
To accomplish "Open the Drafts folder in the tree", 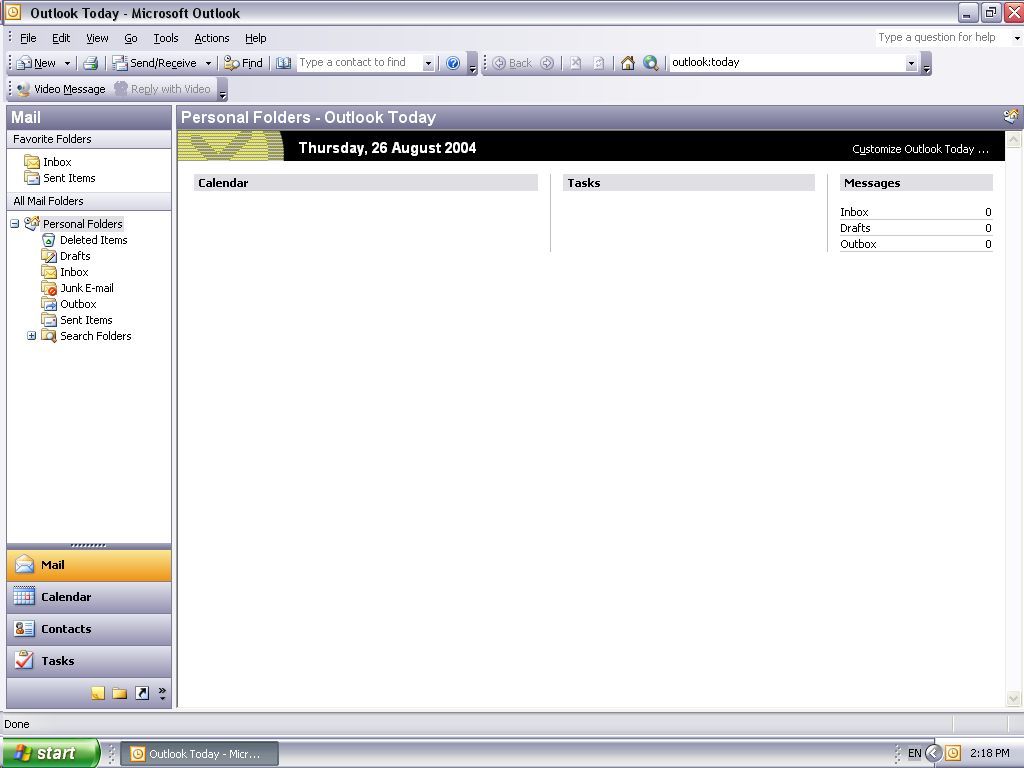I will click(x=66, y=256).
